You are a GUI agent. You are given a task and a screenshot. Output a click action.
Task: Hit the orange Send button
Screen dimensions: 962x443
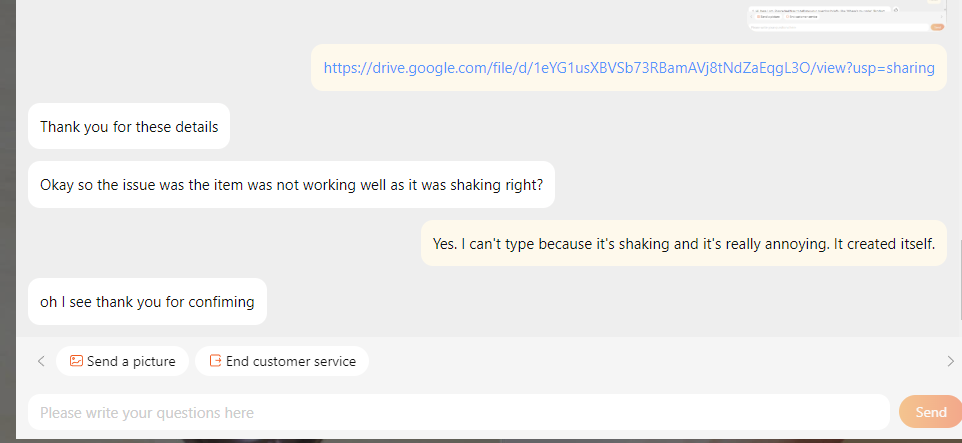pyautogui.click(x=930, y=412)
